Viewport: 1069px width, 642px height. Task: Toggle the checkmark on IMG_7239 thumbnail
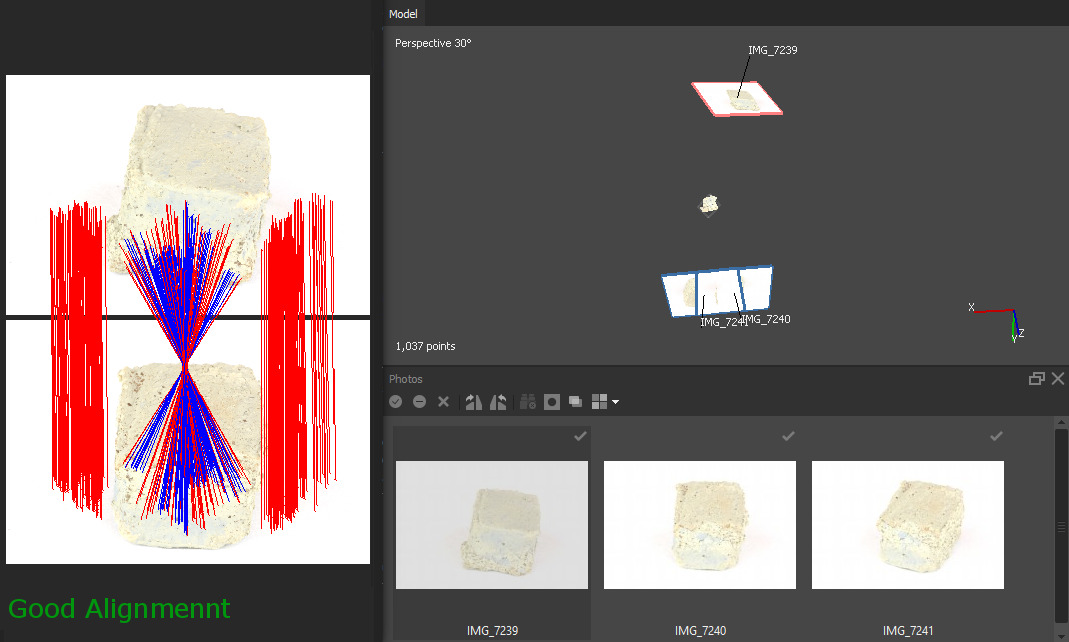point(580,436)
